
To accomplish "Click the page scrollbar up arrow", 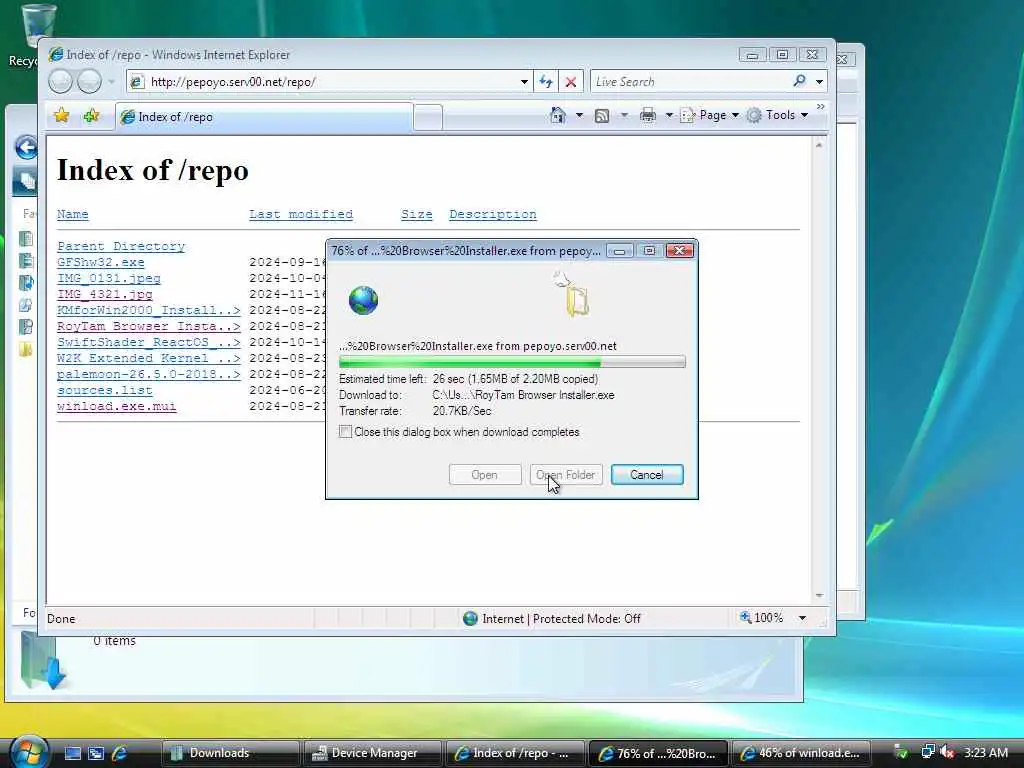I will point(819,145).
